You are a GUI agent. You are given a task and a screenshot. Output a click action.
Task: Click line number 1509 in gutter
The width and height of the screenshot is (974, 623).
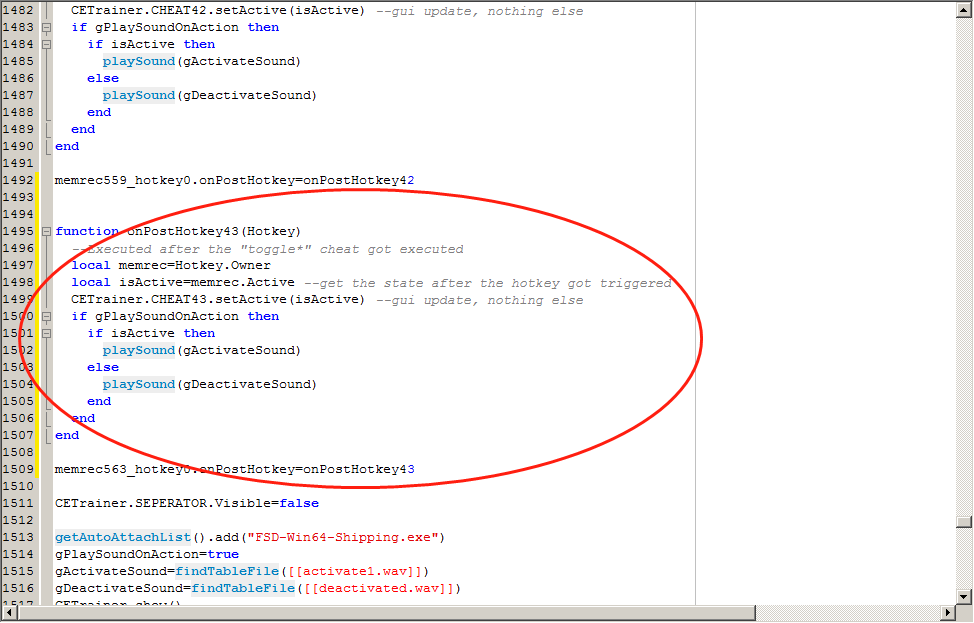(x=18, y=469)
